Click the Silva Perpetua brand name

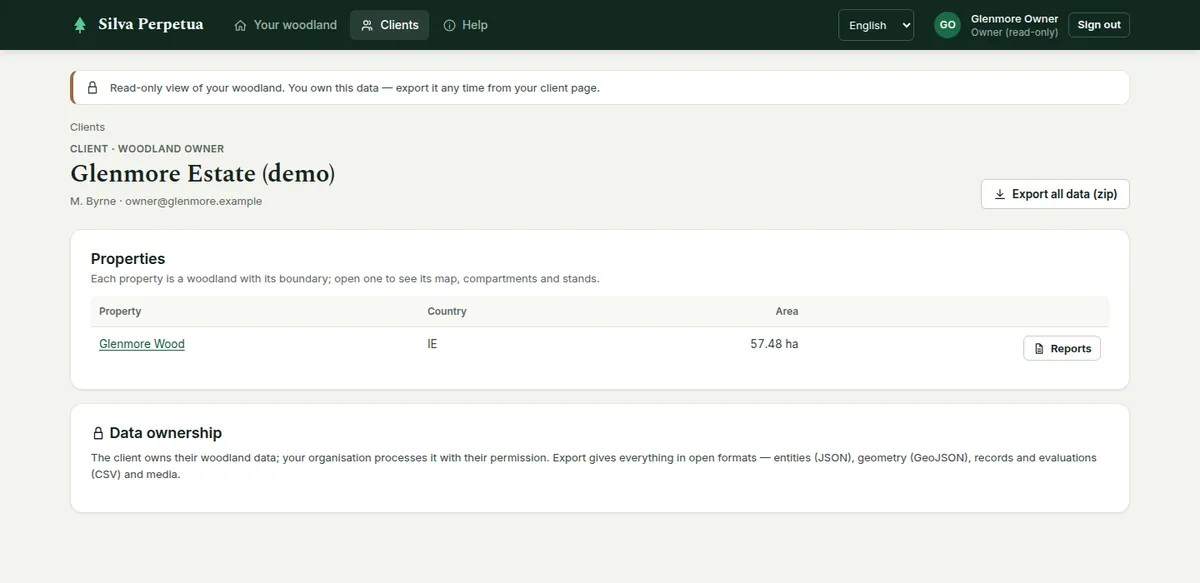click(x=151, y=25)
